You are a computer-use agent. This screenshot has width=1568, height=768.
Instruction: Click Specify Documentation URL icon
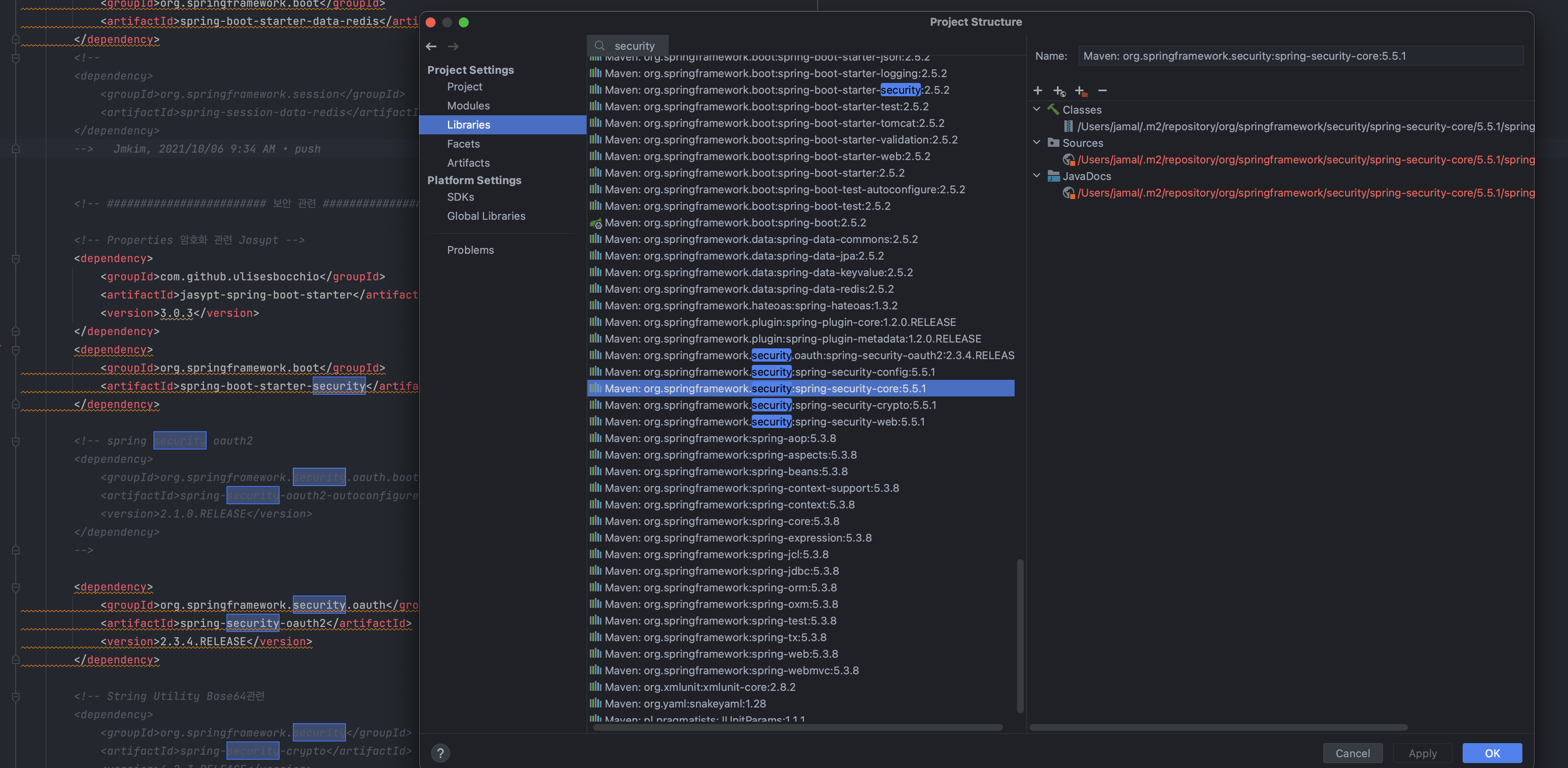coord(1059,91)
